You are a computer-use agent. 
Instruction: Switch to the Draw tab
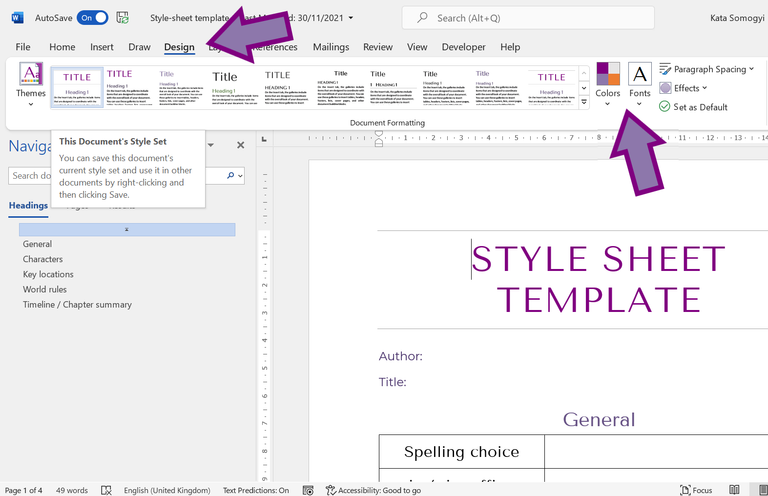click(x=139, y=47)
